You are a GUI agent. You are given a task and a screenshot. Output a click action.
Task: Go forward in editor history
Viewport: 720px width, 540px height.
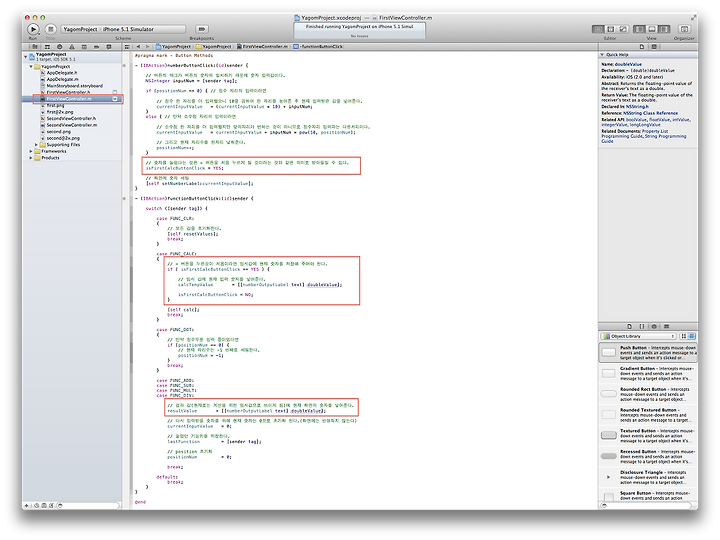147,46
